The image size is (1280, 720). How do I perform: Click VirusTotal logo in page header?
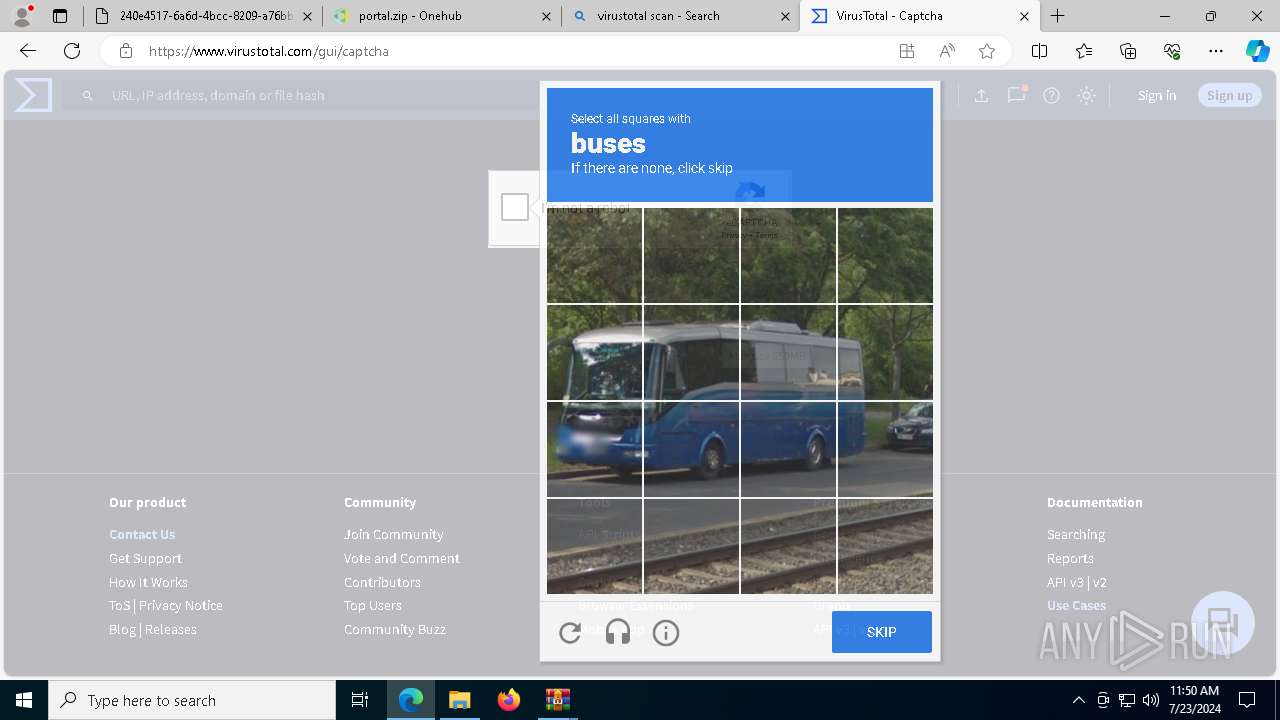click(x=33, y=95)
